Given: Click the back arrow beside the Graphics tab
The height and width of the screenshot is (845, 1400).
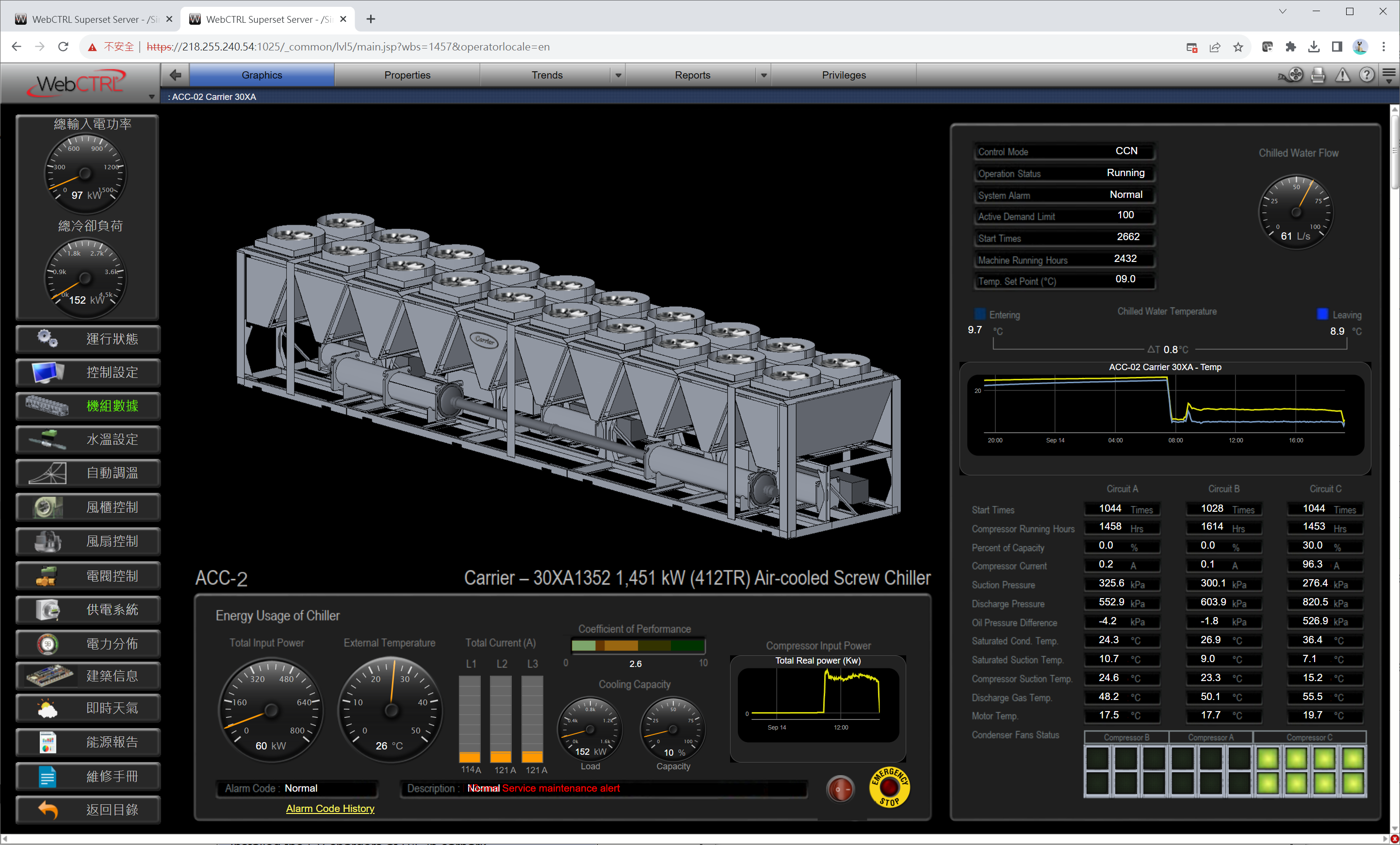Looking at the screenshot, I should (x=176, y=74).
